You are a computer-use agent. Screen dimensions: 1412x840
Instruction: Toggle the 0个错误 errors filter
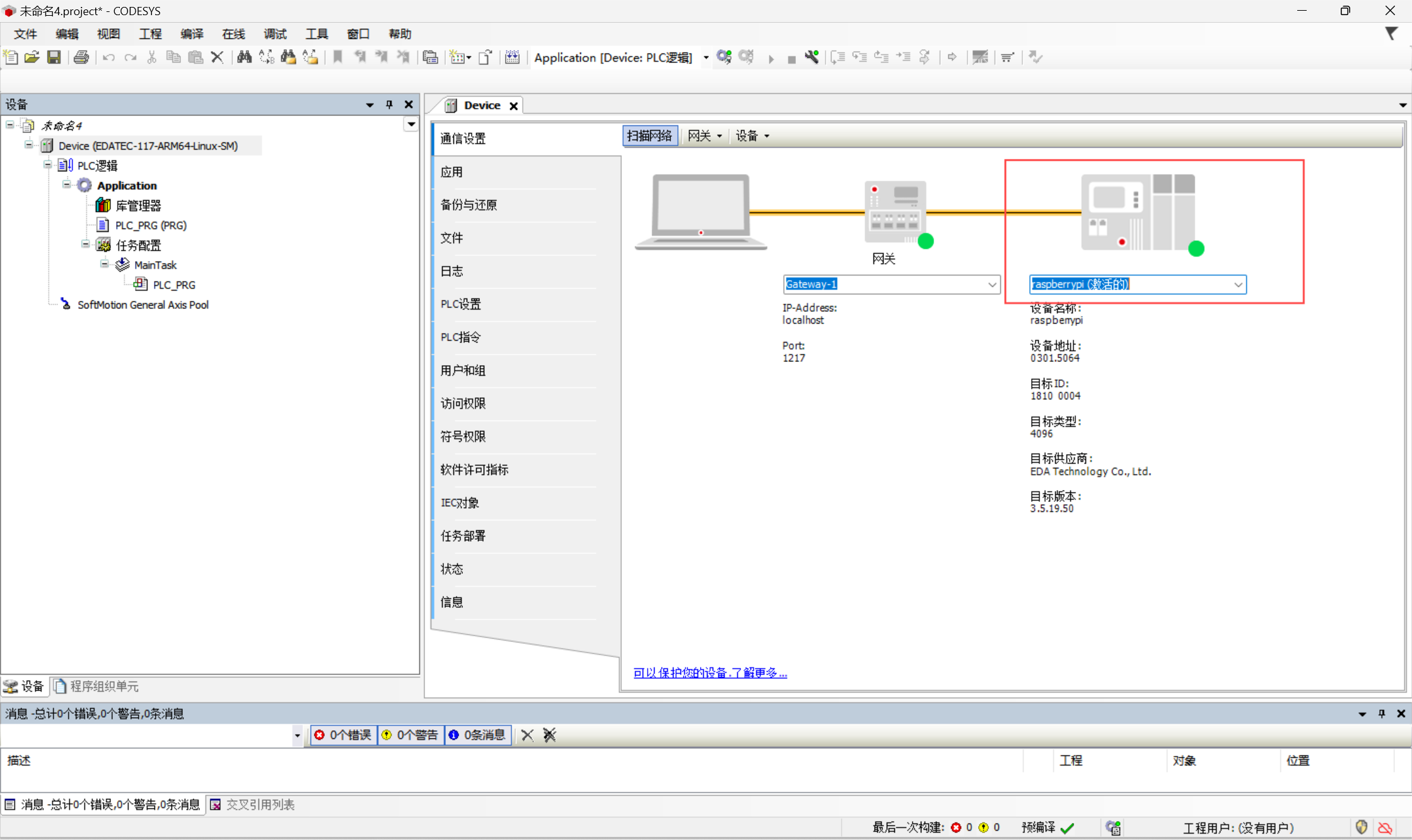tap(344, 735)
